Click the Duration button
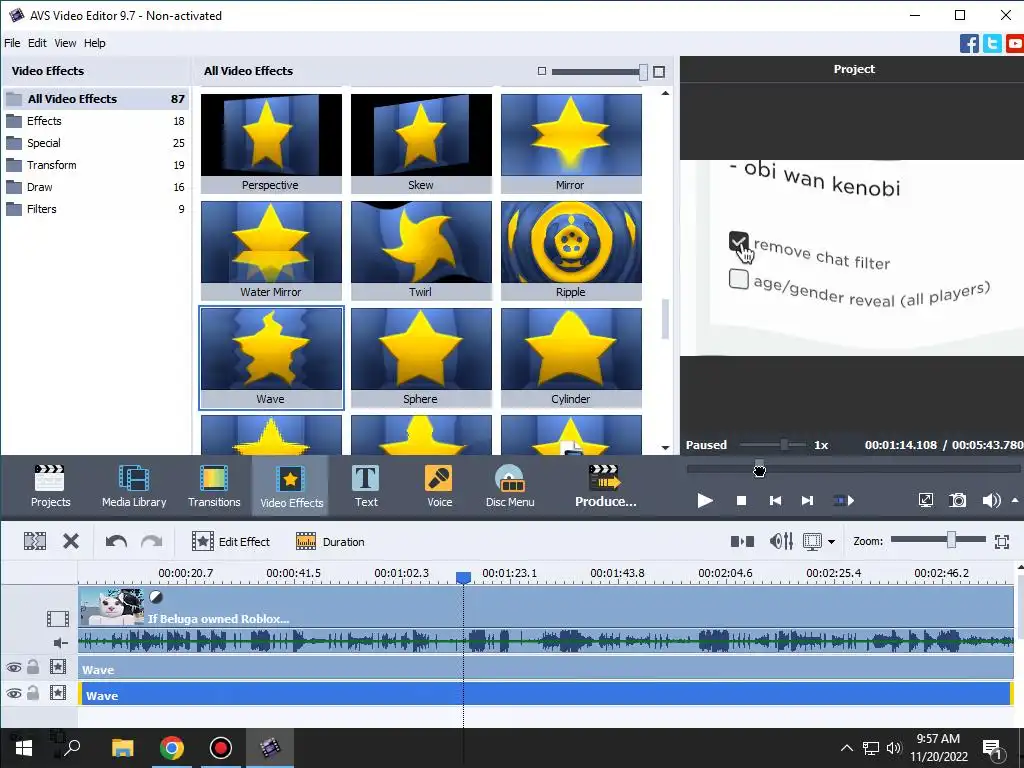Screen dimensions: 1024x768 tap(330, 541)
